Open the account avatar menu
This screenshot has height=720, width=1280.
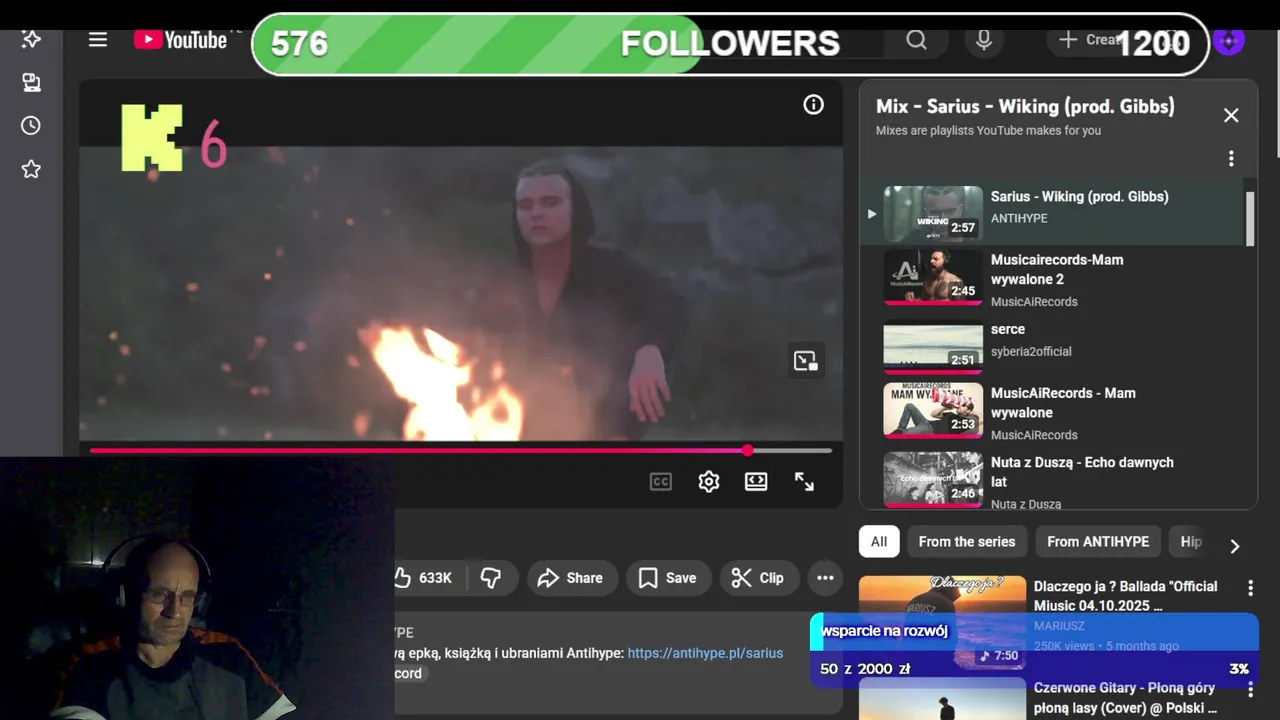point(1229,41)
